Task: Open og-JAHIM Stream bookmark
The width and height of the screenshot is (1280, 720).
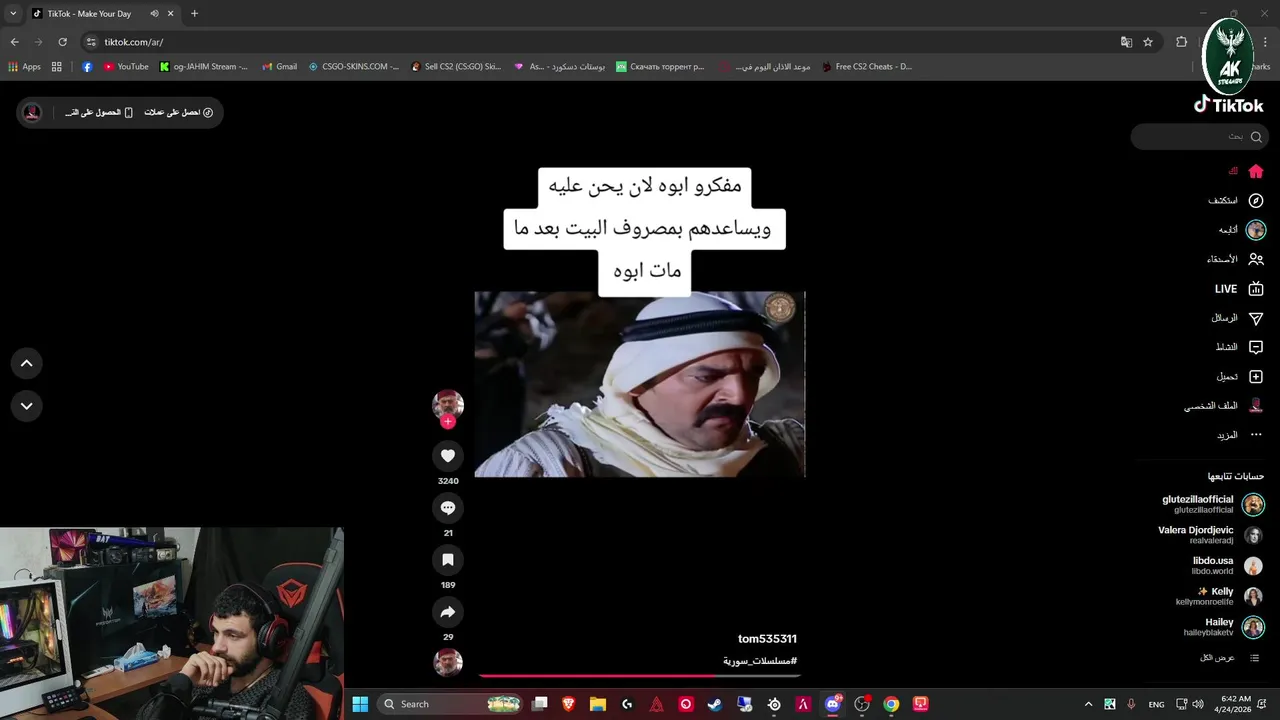Action: click(x=204, y=67)
